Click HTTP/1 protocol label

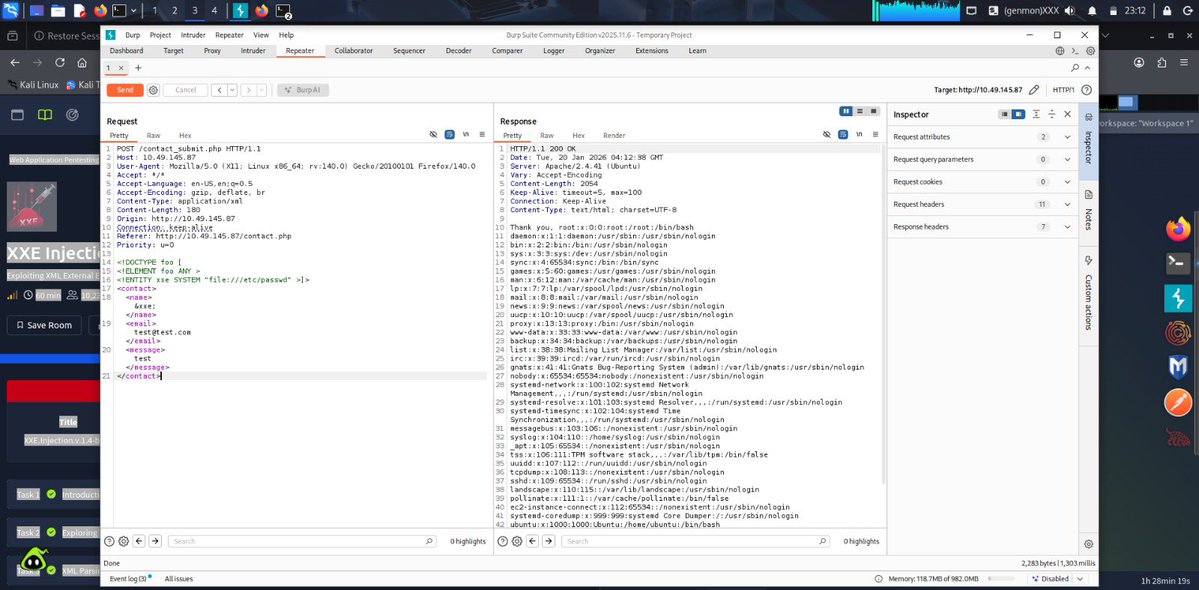coord(1063,90)
